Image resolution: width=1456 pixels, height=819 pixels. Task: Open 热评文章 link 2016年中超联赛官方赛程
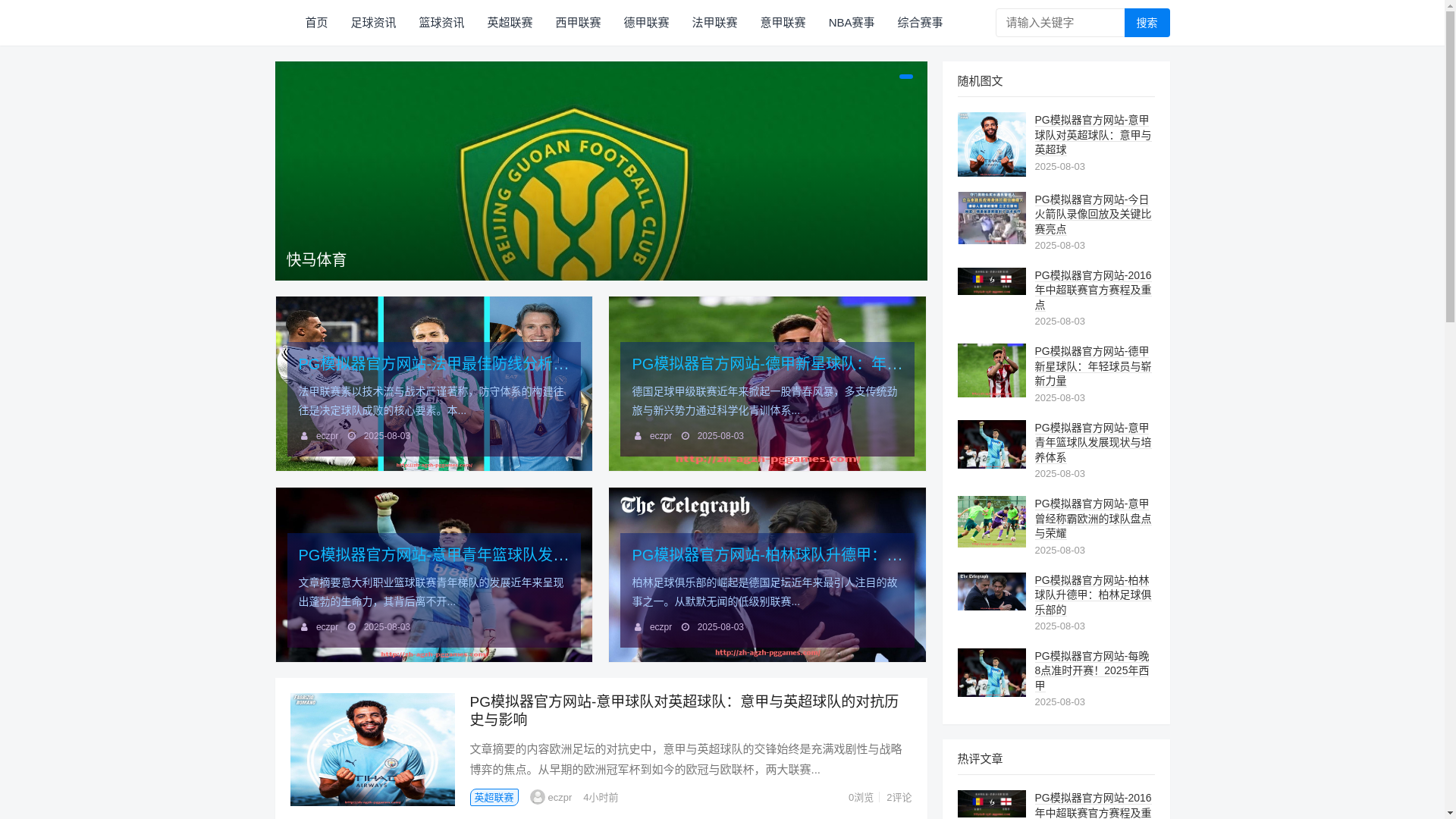[1093, 805]
